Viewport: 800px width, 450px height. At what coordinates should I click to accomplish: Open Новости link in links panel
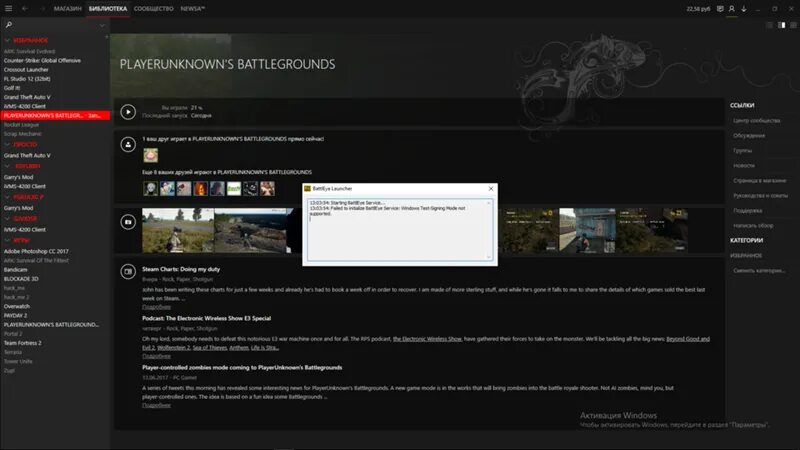(744, 165)
